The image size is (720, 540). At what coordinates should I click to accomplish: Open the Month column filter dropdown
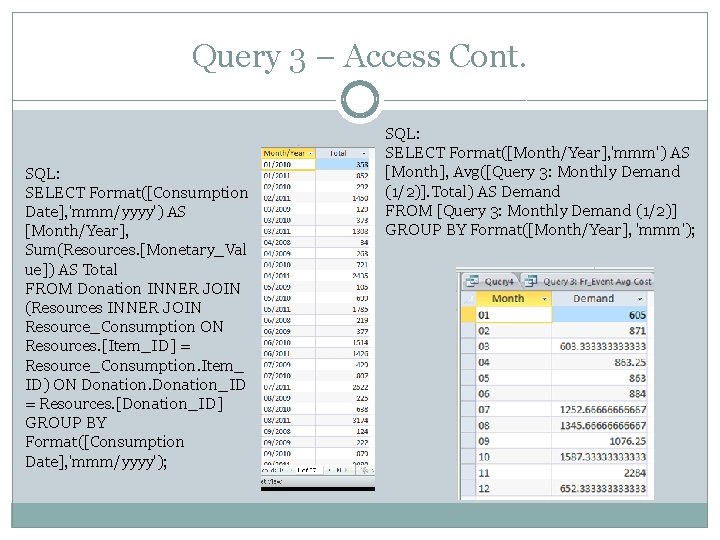[x=545, y=299]
